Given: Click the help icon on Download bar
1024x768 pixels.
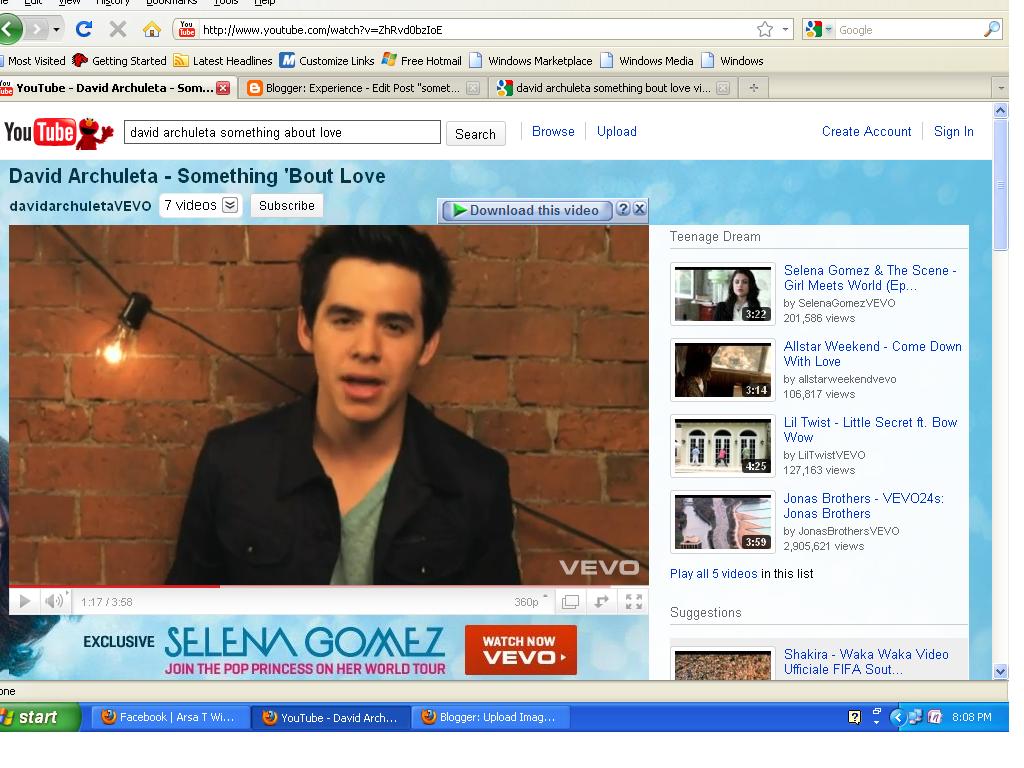Looking at the screenshot, I should pos(624,209).
